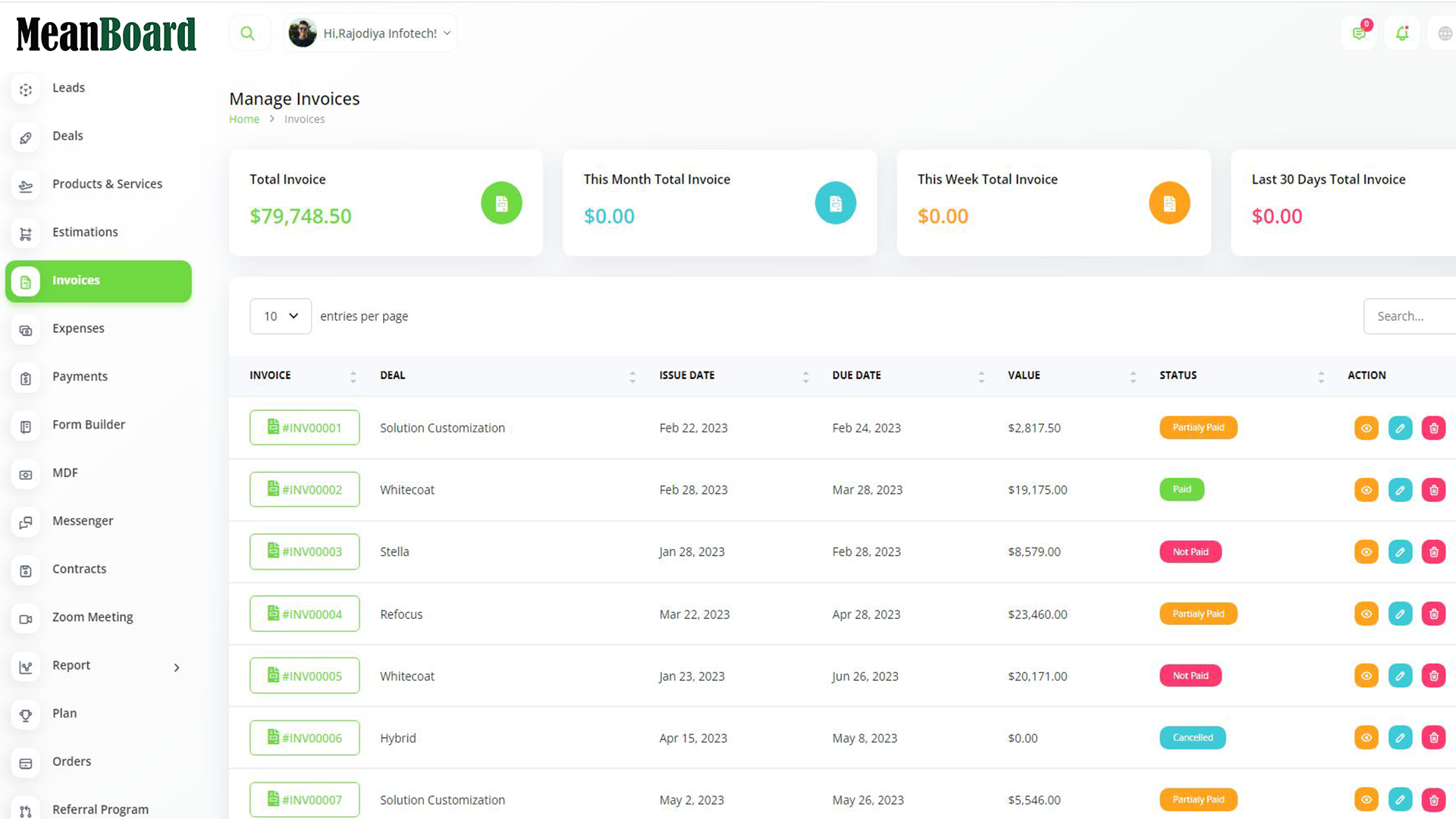View invoice #INV00004 via eye icon
This screenshot has width=1456, height=819.
tap(1366, 614)
